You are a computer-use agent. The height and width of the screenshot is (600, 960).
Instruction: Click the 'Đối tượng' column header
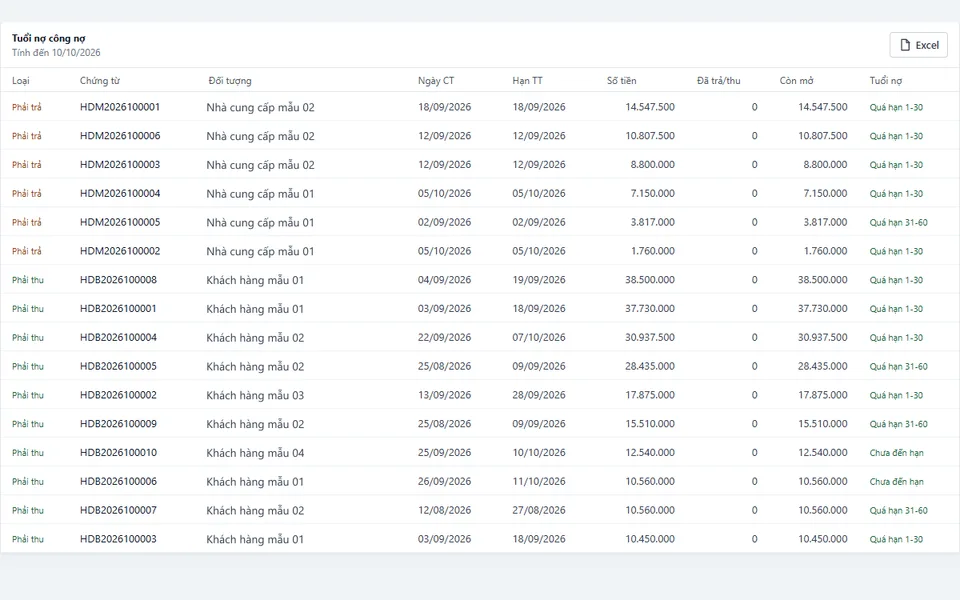point(230,81)
